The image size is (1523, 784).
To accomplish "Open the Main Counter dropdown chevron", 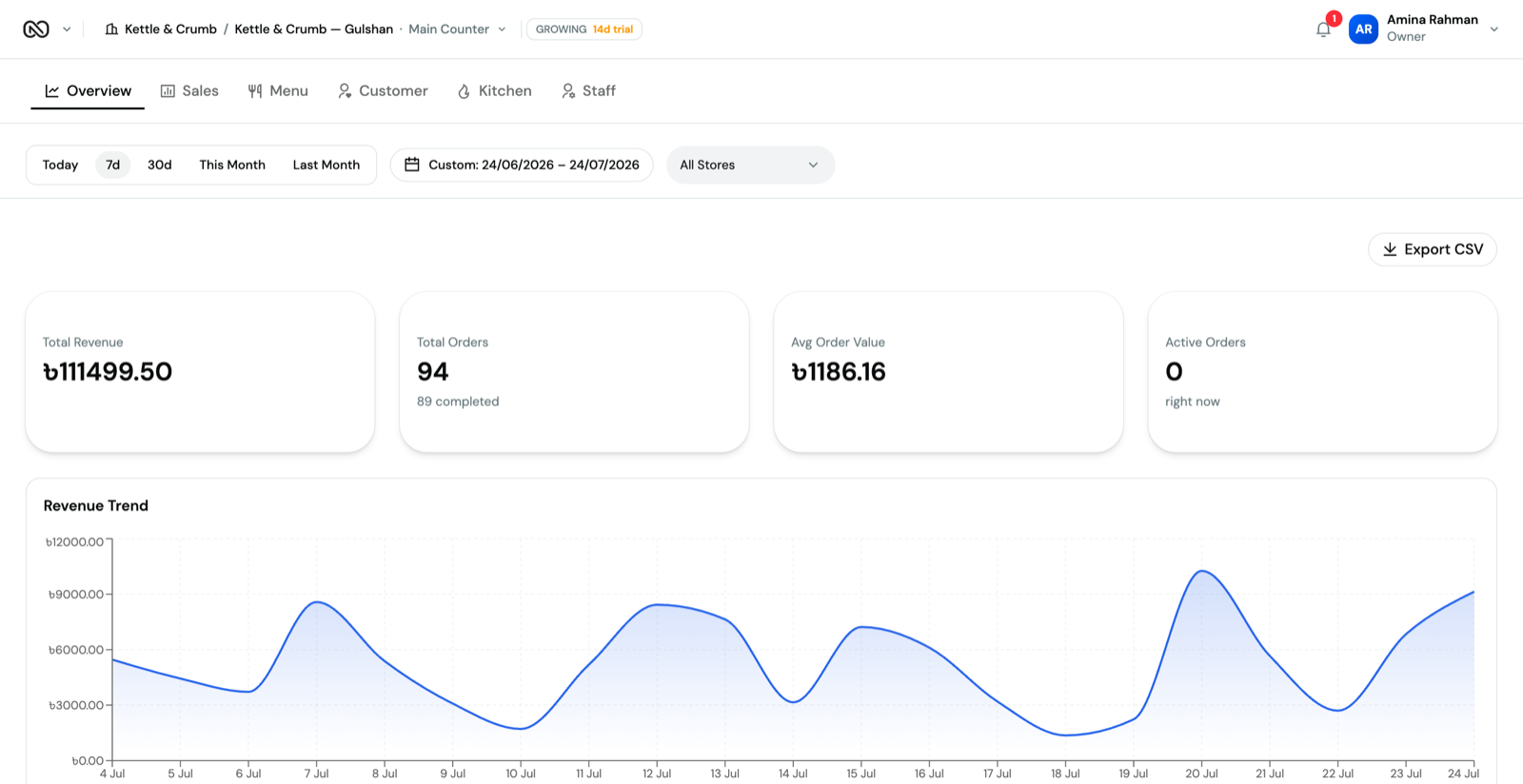I will point(502,29).
